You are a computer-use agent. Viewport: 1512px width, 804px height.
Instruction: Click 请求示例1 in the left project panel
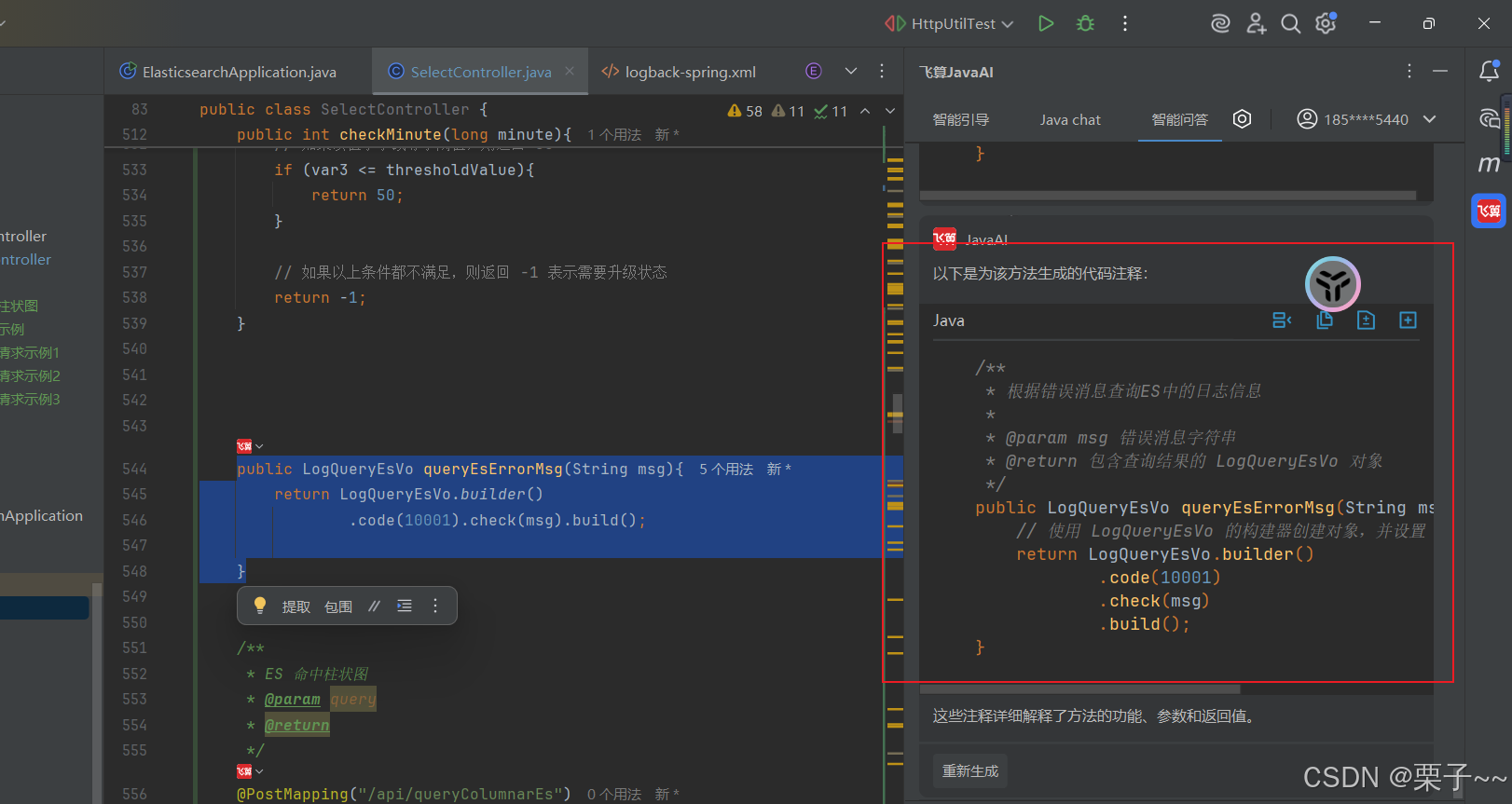[x=30, y=352]
